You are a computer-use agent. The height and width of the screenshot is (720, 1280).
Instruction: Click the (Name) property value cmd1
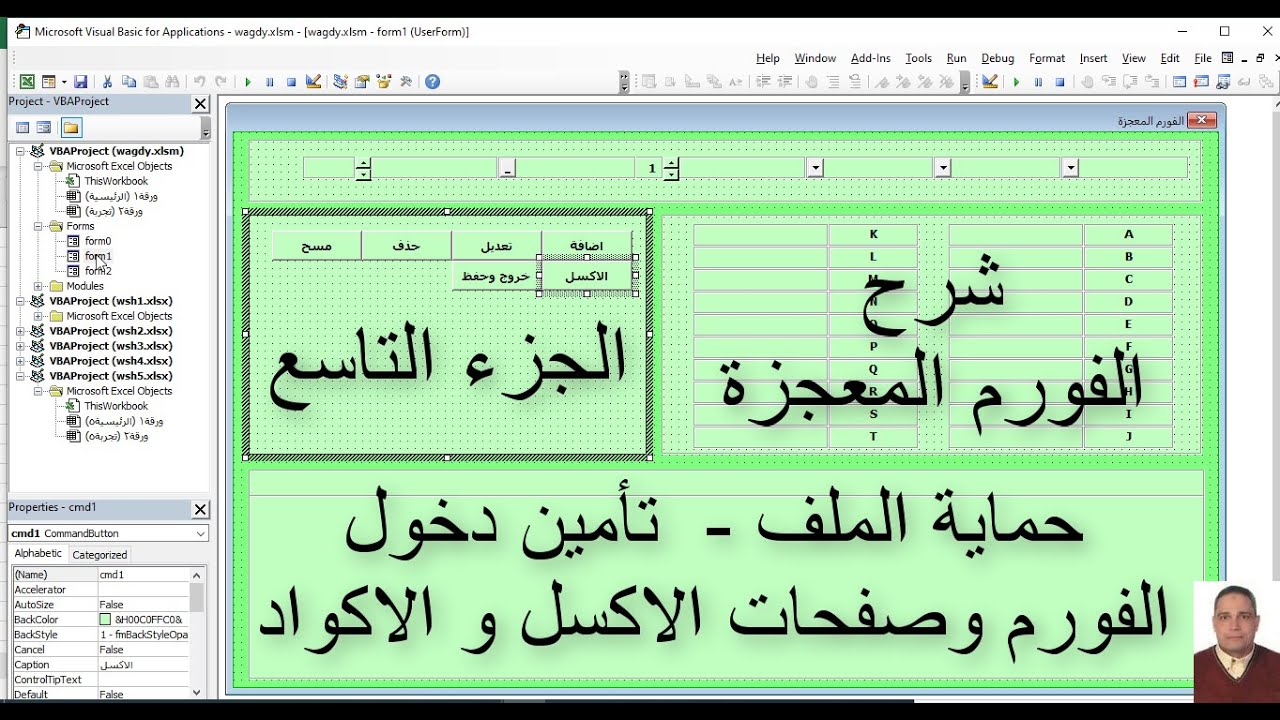(143, 575)
